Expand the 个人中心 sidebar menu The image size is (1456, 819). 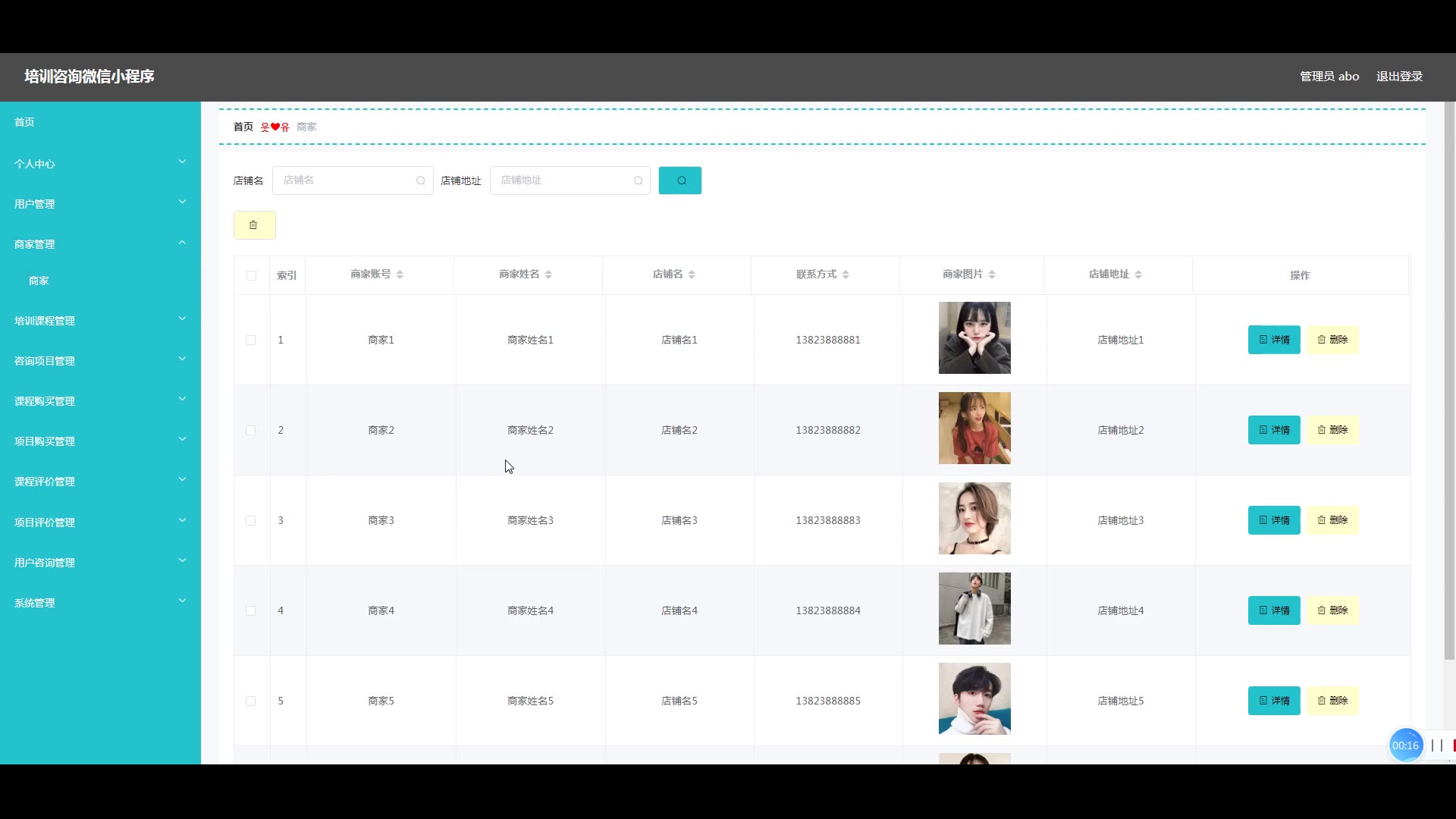pyautogui.click(x=100, y=163)
